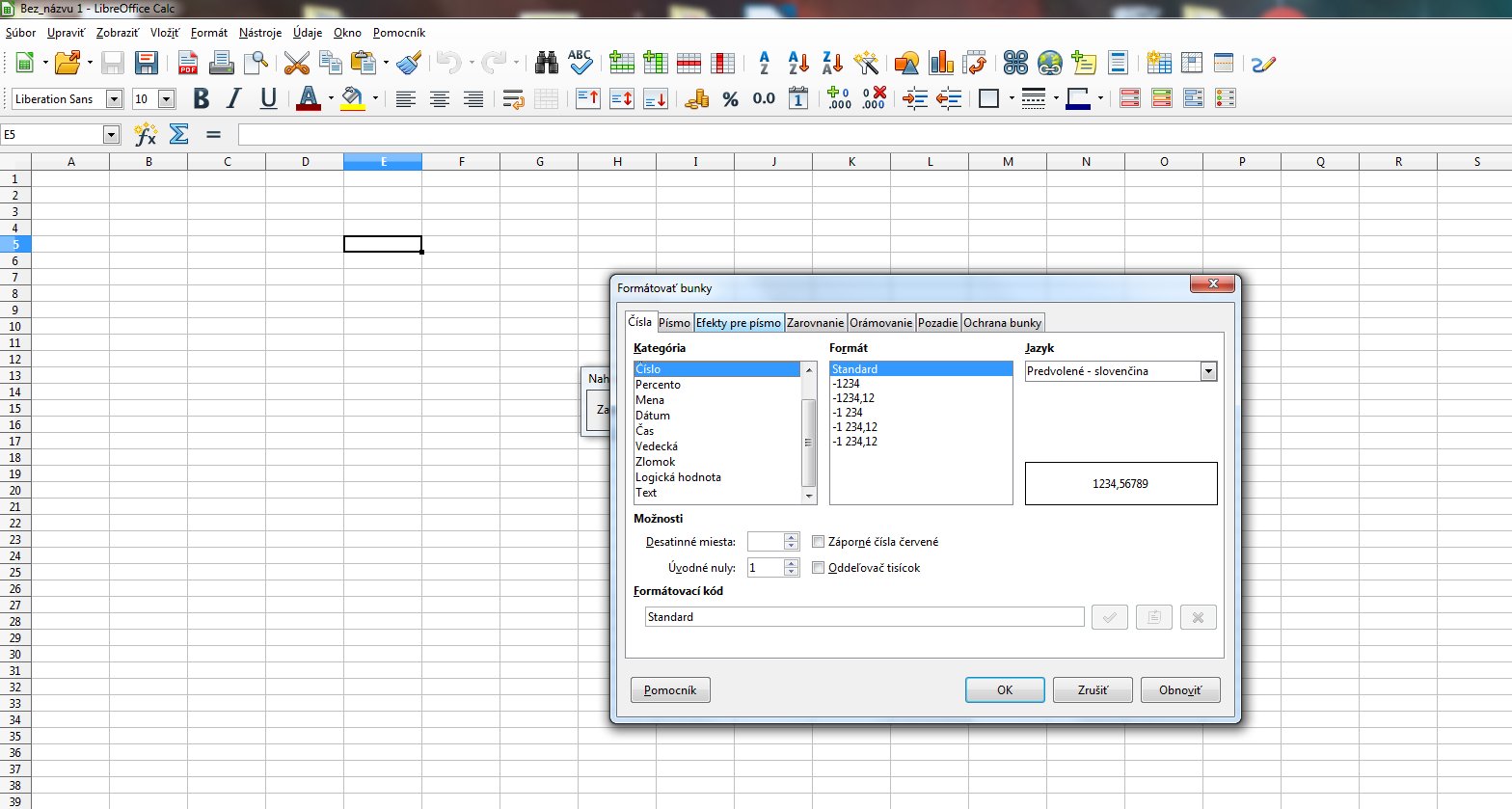Toggle Underline formatting
This screenshot has height=809, width=1512.
tap(269, 98)
